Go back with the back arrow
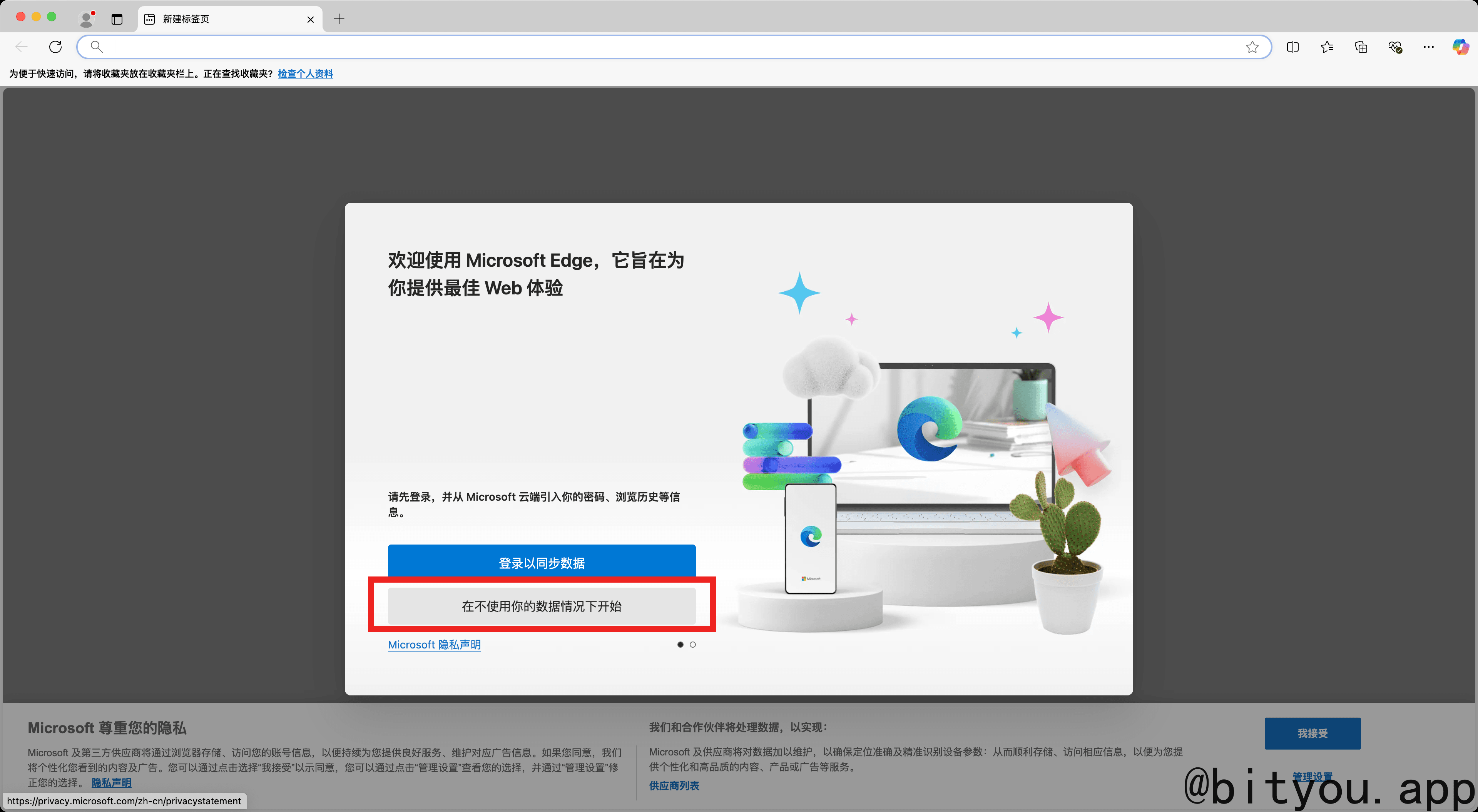 (x=22, y=47)
